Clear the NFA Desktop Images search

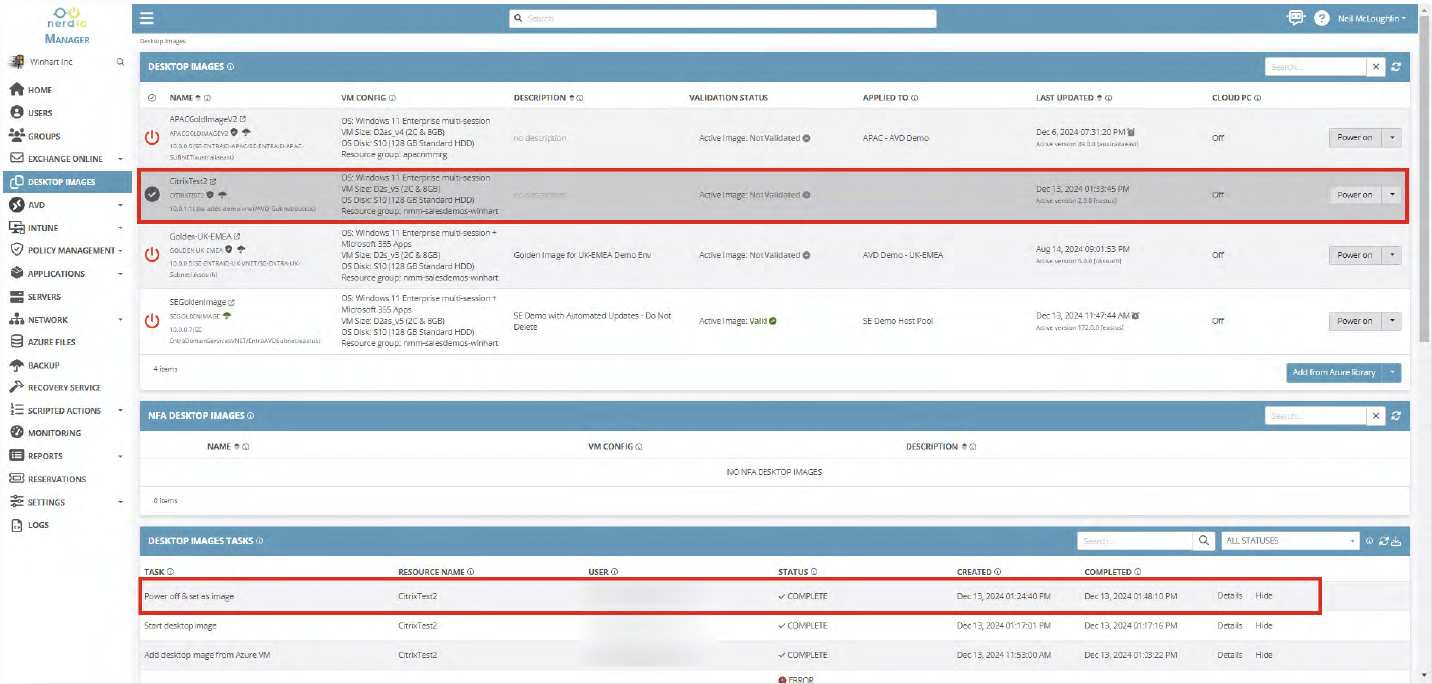coord(1377,416)
